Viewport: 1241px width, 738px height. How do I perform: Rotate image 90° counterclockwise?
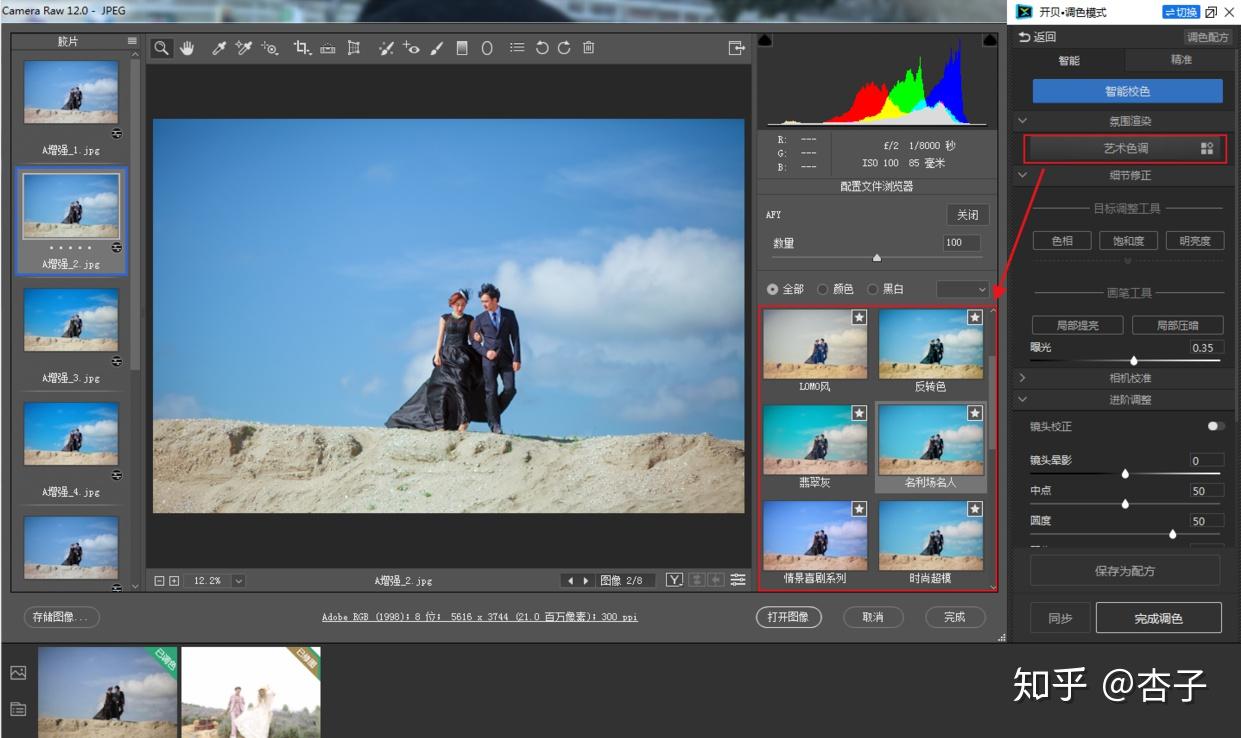[x=542, y=48]
